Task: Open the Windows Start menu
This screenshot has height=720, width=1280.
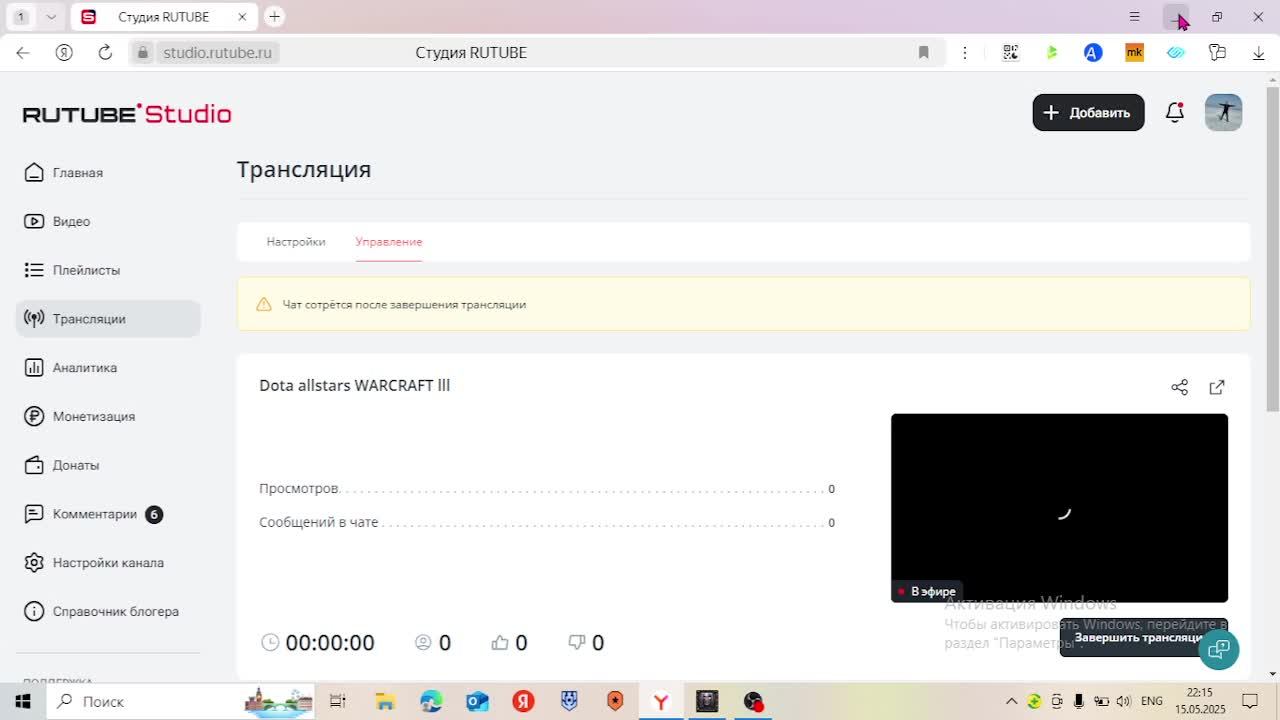Action: coord(22,701)
